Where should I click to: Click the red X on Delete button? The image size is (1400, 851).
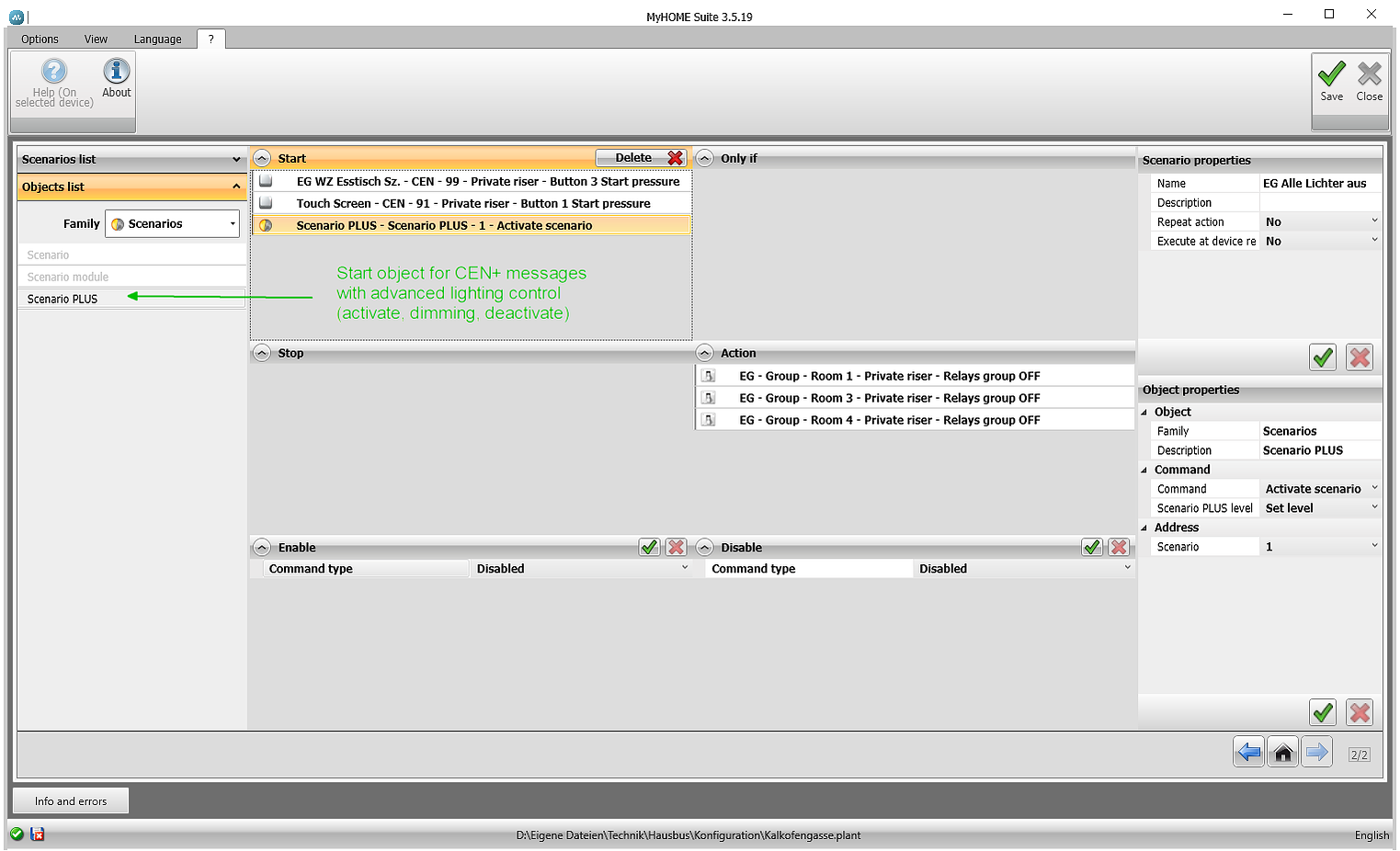[x=676, y=158]
